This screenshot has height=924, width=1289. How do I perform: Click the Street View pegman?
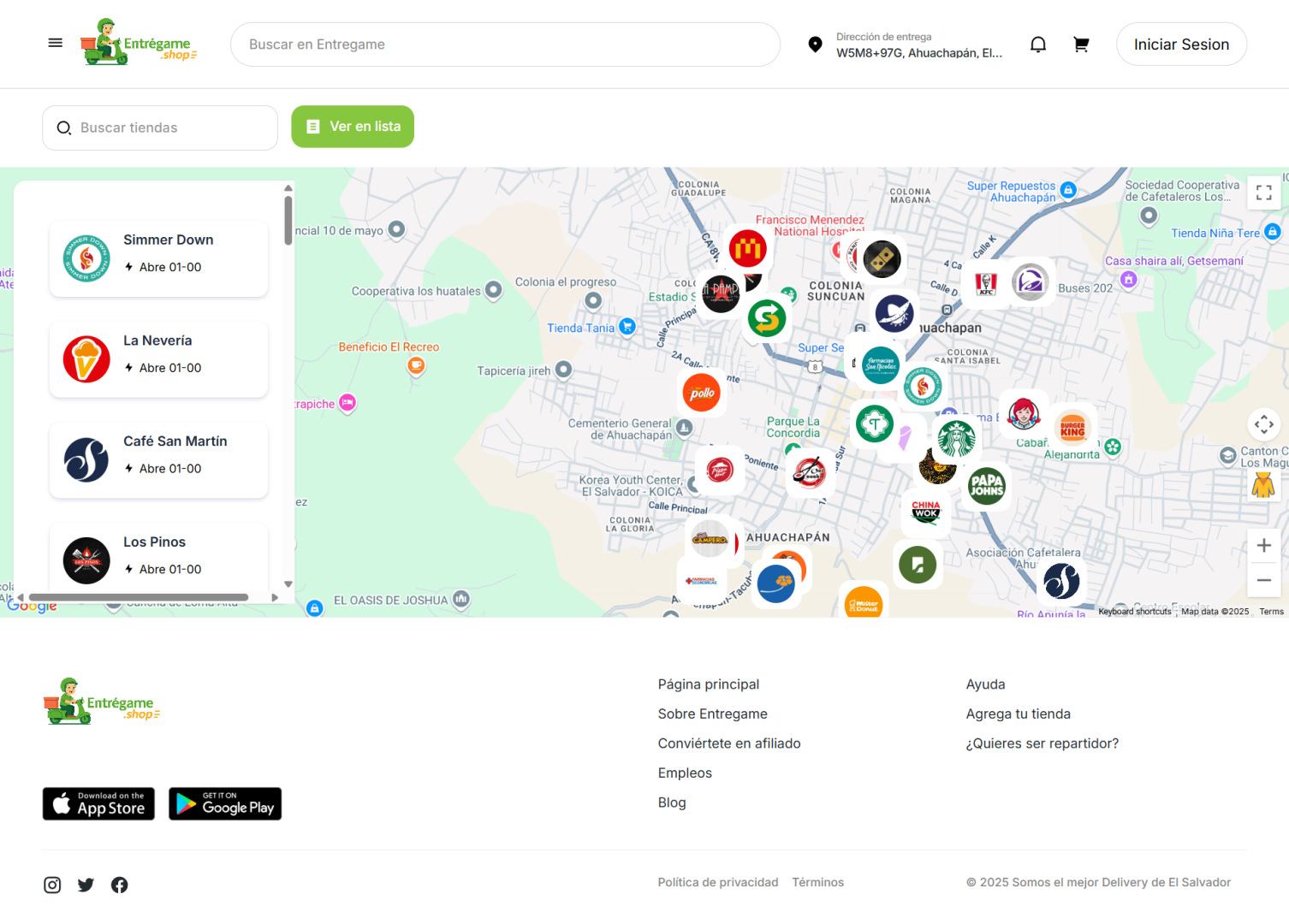click(x=1263, y=485)
